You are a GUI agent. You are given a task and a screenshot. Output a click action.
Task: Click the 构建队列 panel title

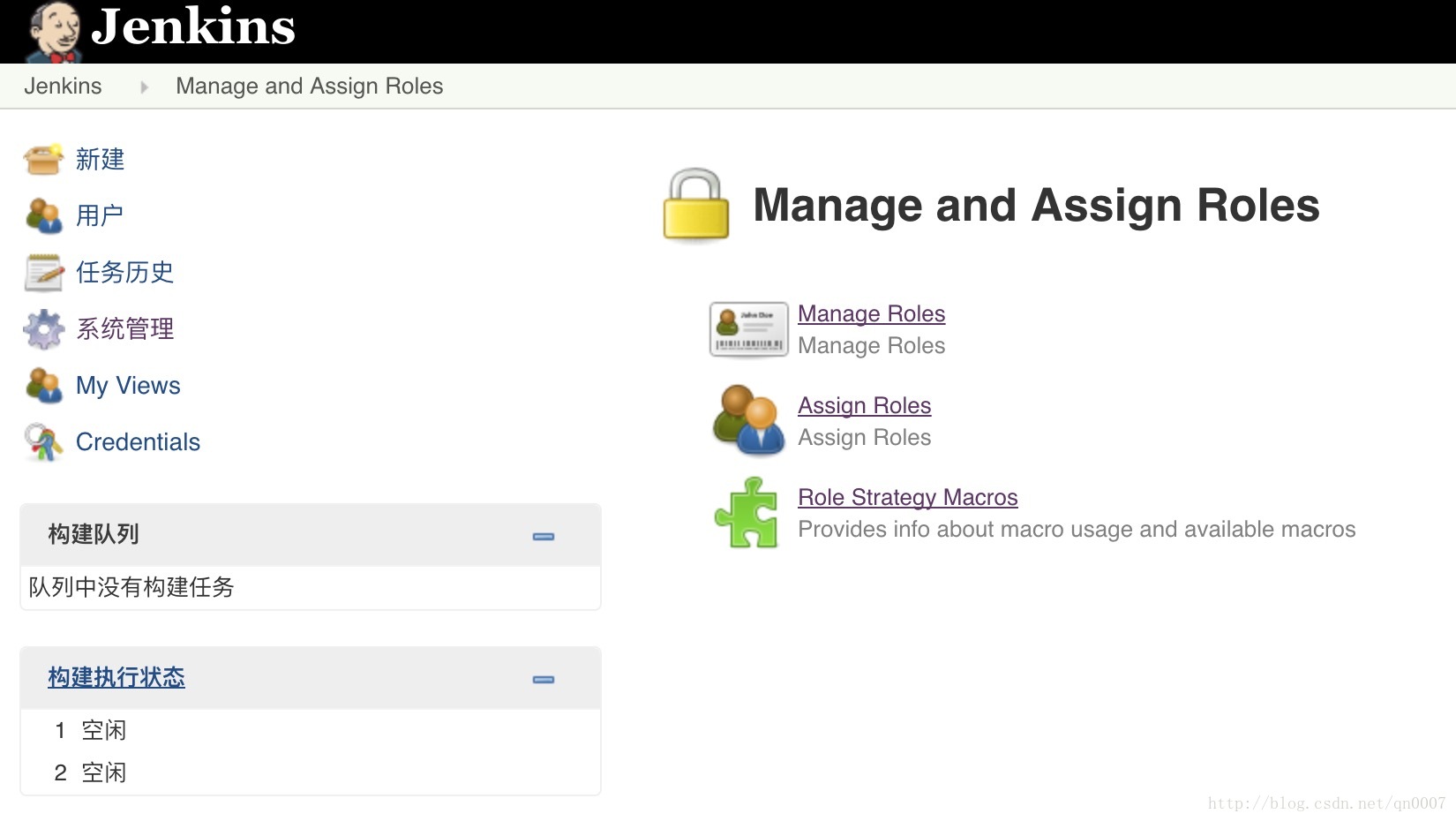[94, 534]
